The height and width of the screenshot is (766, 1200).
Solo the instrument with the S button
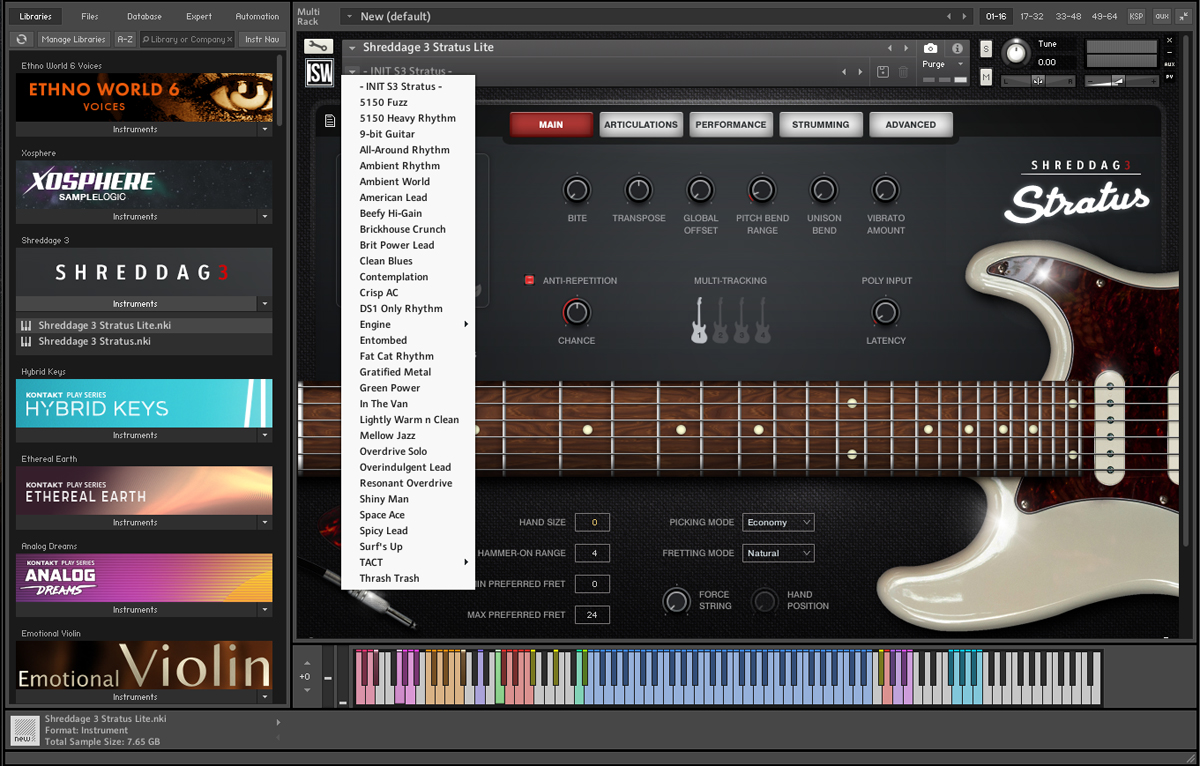pyautogui.click(x=986, y=49)
